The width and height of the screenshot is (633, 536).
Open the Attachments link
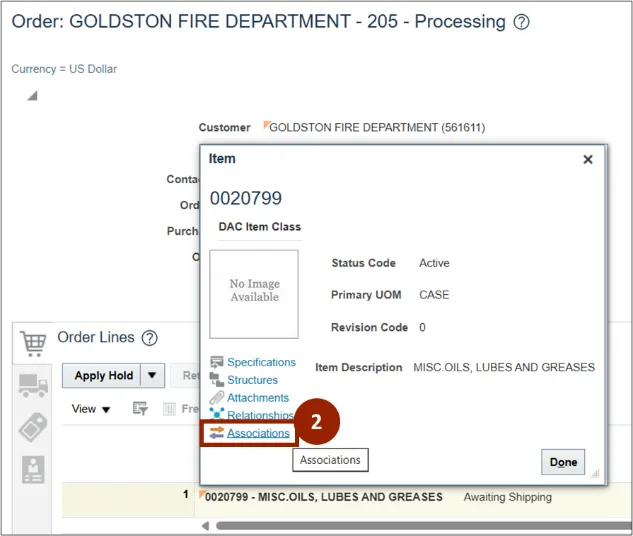tap(258, 398)
